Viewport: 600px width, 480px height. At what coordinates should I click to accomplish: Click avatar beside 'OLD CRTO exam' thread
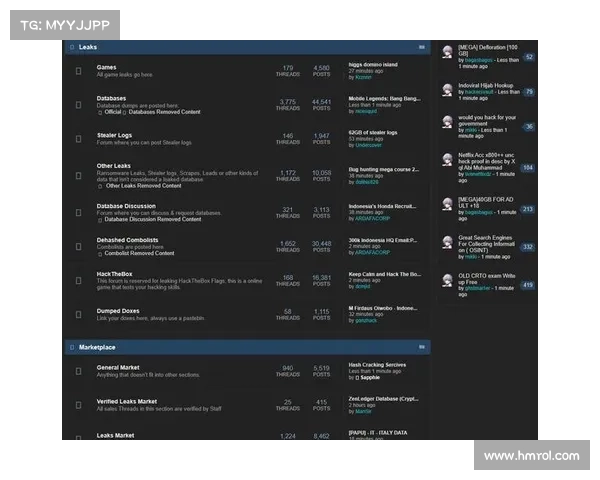447,280
